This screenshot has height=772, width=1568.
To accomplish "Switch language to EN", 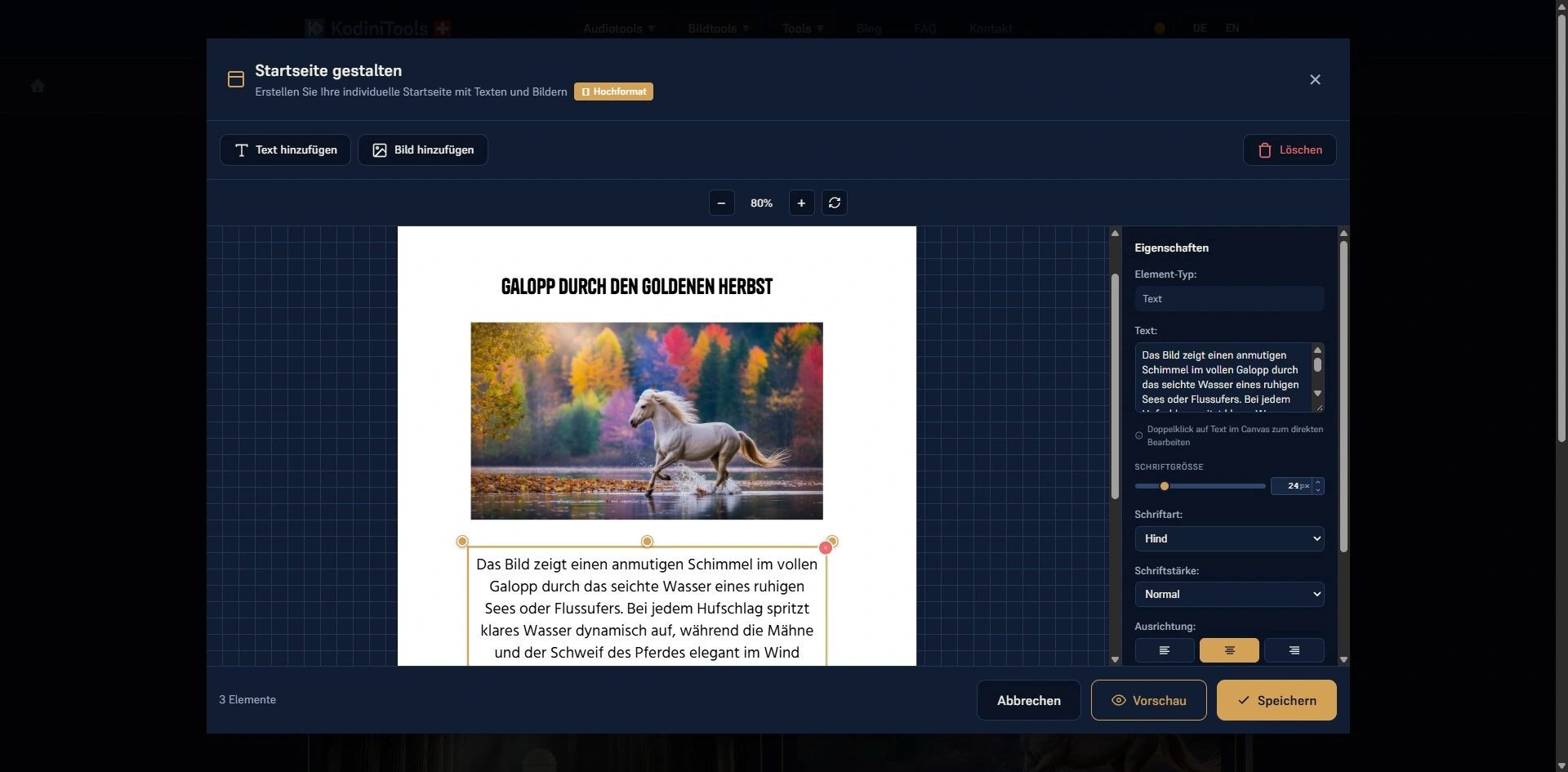I will (1232, 29).
